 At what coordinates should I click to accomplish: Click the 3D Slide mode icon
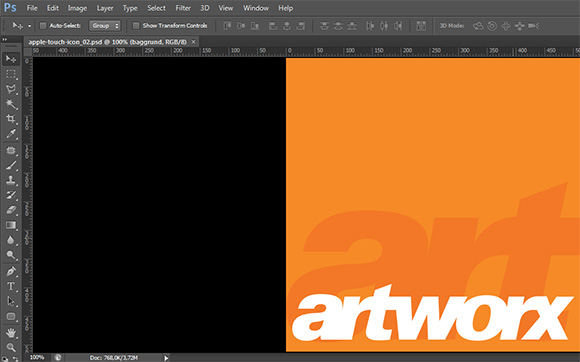(x=519, y=26)
